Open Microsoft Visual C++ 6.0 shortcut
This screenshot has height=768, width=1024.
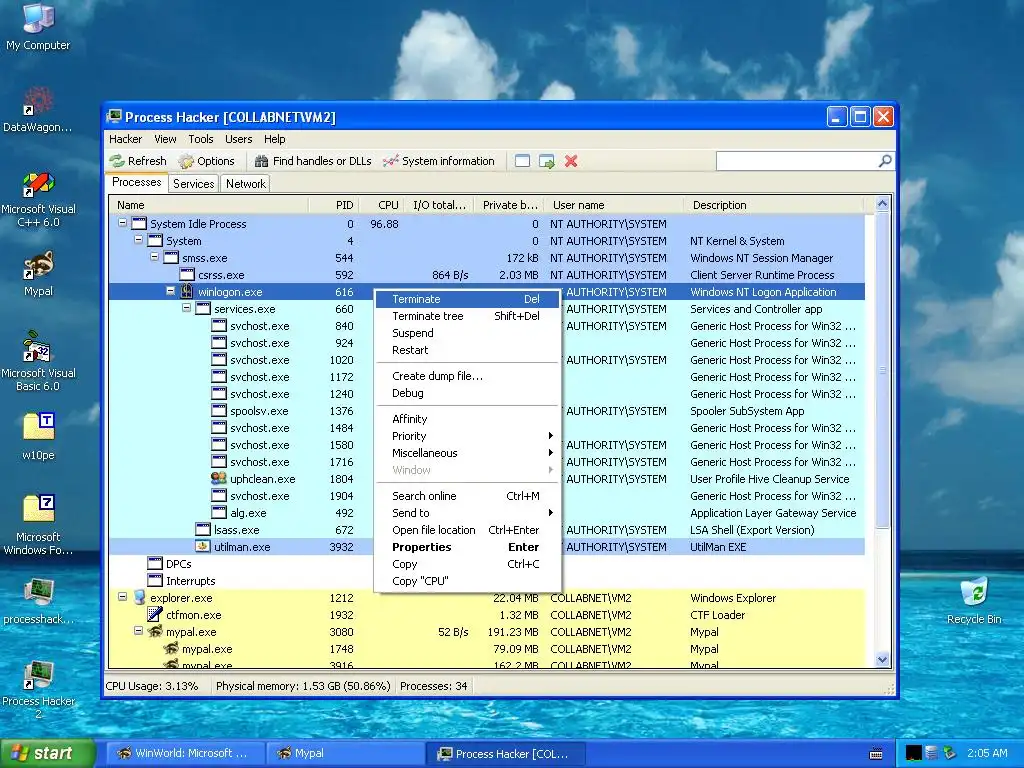(x=38, y=200)
